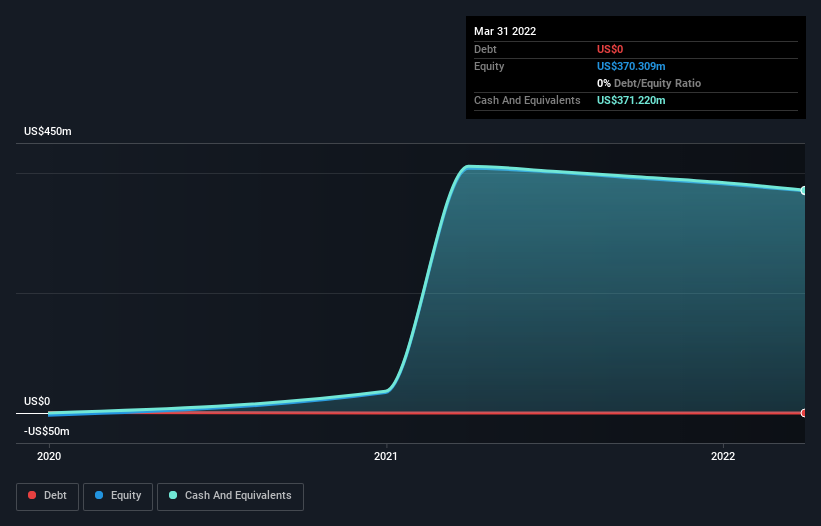This screenshot has width=821, height=526.
Task: Click the 2021 x-axis label
Action: (386, 456)
